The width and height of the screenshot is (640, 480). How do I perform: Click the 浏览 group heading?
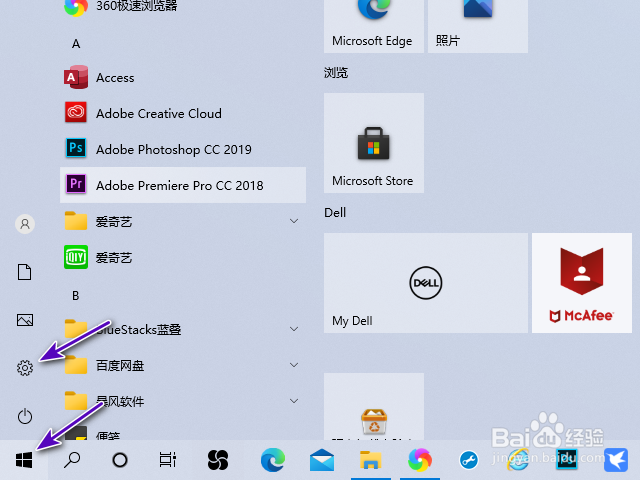[x=336, y=73]
